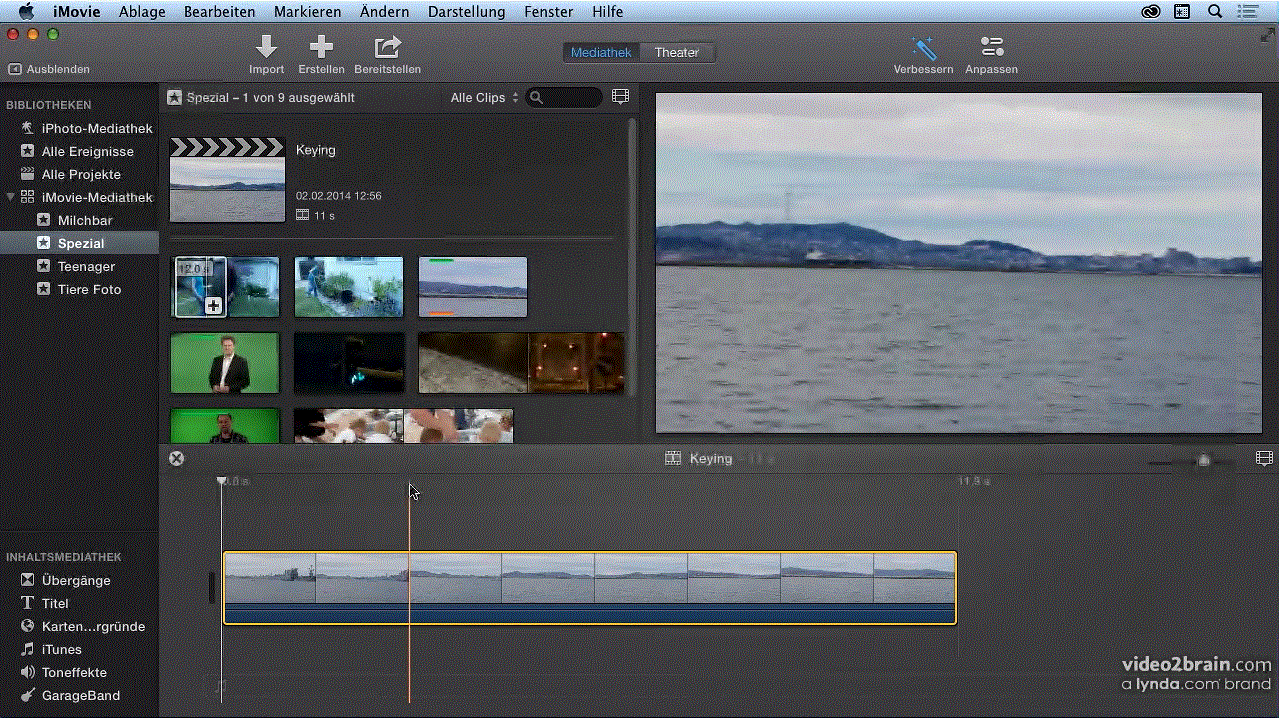Click the Toneffekte speaker icon

pyautogui.click(x=28, y=672)
